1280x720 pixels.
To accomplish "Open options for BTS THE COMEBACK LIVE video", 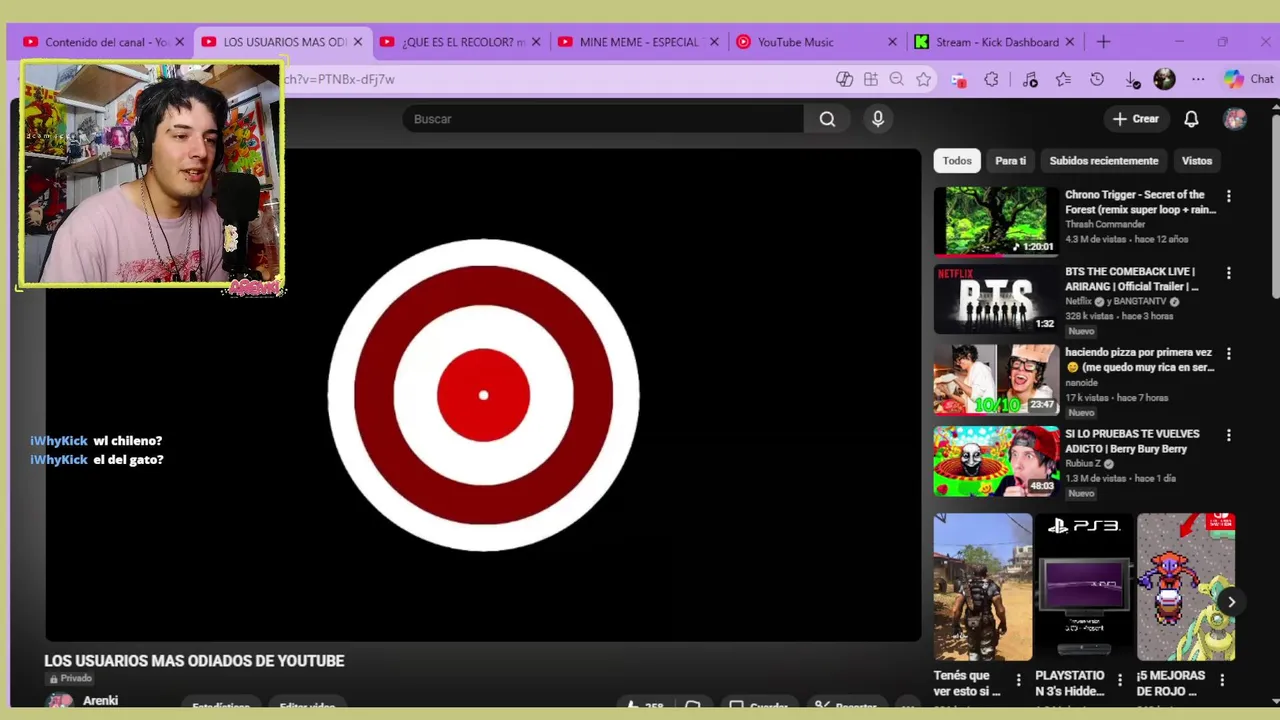I will 1229,273.
